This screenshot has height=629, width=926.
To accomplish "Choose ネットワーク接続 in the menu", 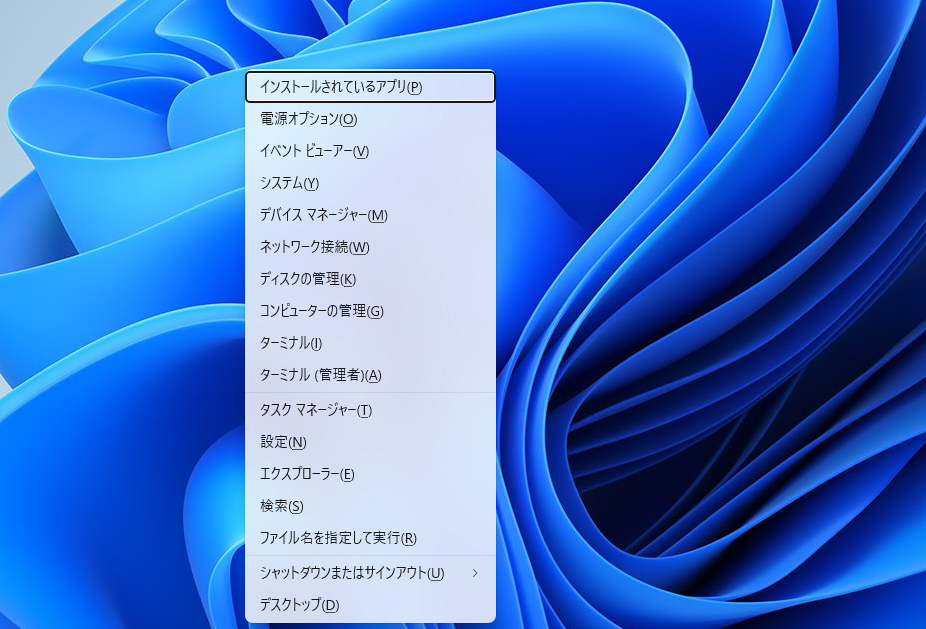I will (x=314, y=247).
